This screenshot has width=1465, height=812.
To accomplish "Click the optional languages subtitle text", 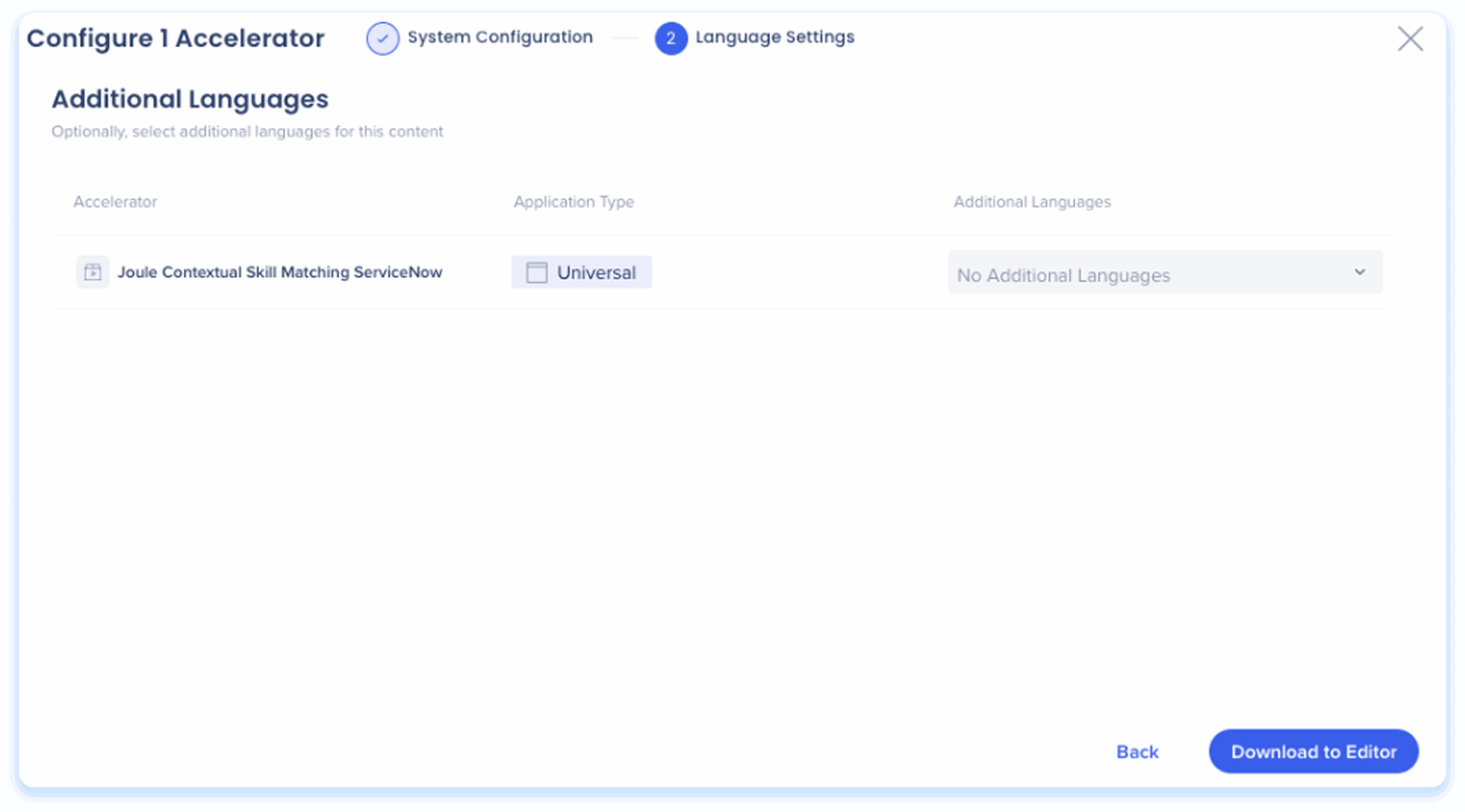I will (247, 132).
